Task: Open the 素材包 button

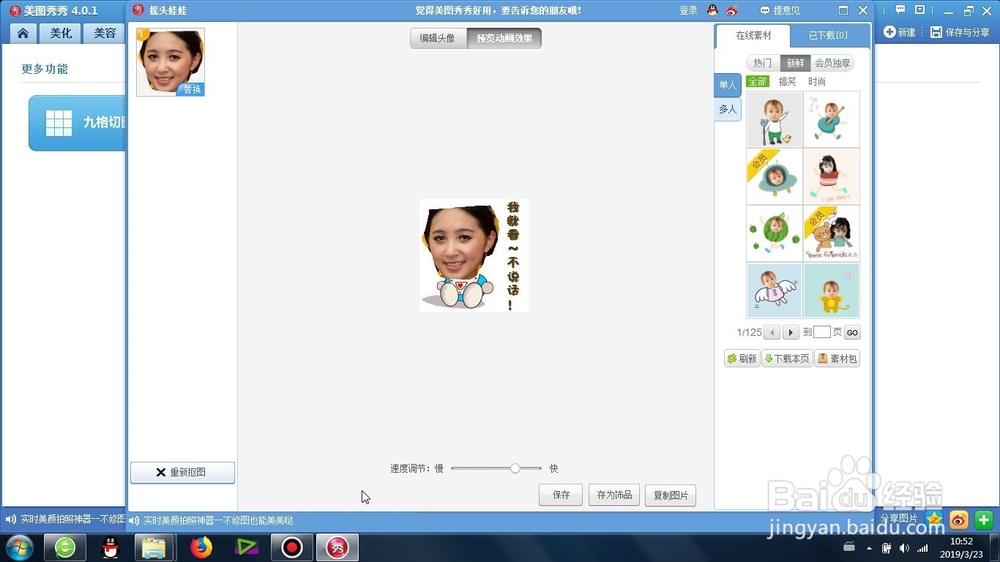Action: (837, 359)
